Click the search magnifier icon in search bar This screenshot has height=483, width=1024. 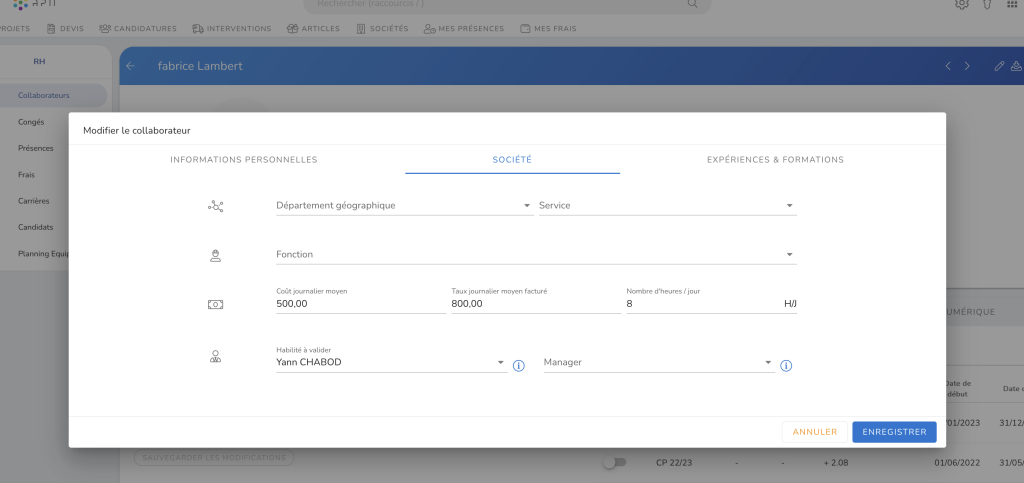(693, 4)
